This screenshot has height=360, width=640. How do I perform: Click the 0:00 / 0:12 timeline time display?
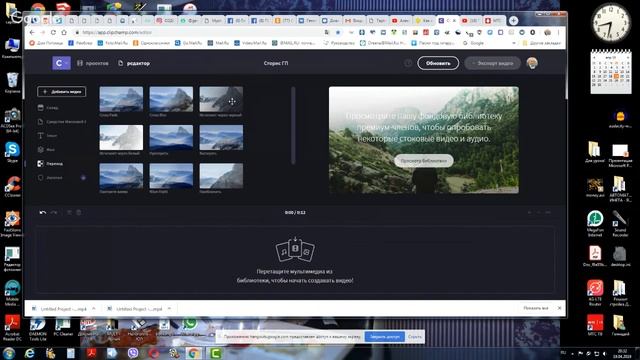295,213
